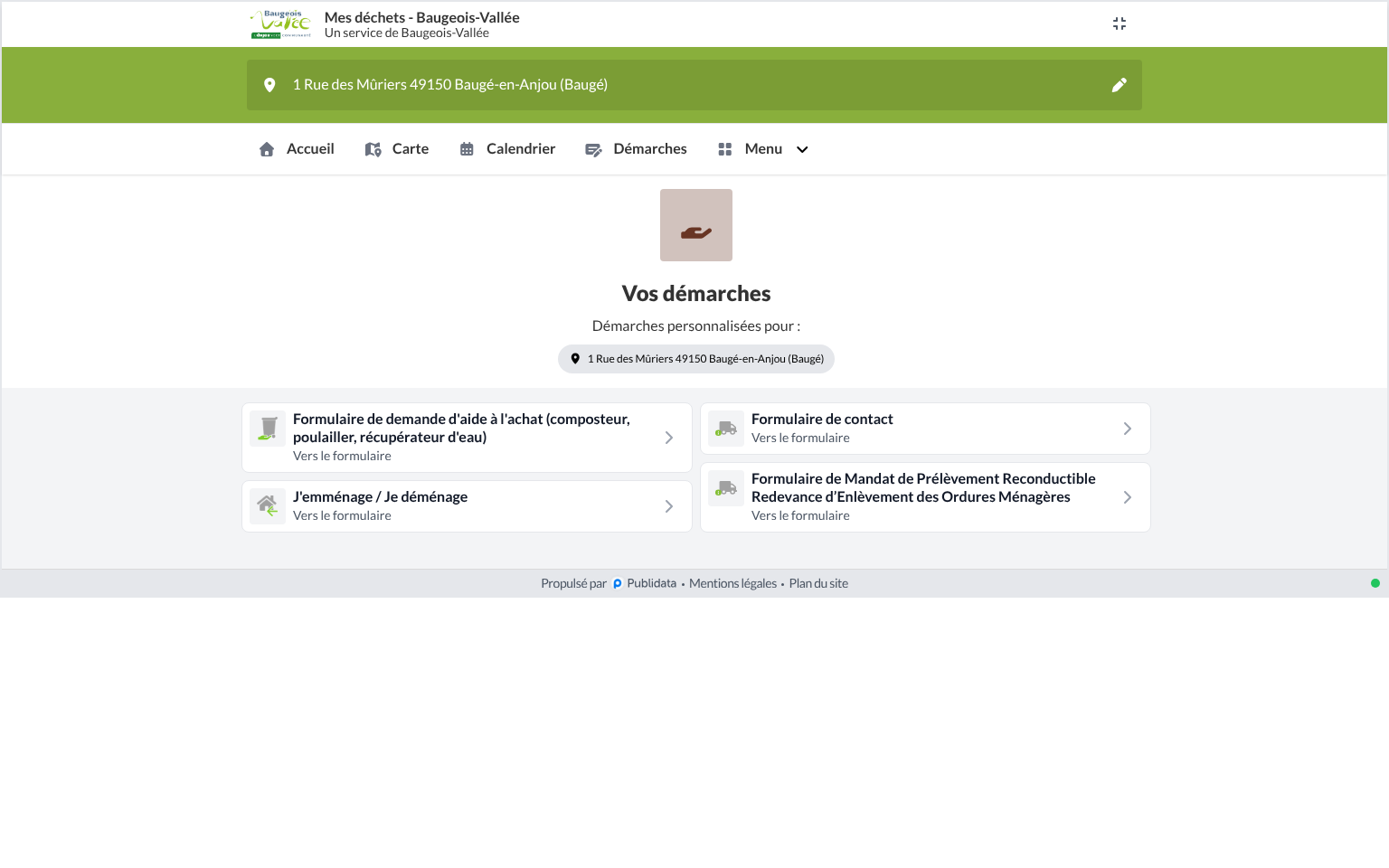Image resolution: width=1389 pixels, height=868 pixels.
Task: Click the address field in the green bar
Action: (x=694, y=85)
